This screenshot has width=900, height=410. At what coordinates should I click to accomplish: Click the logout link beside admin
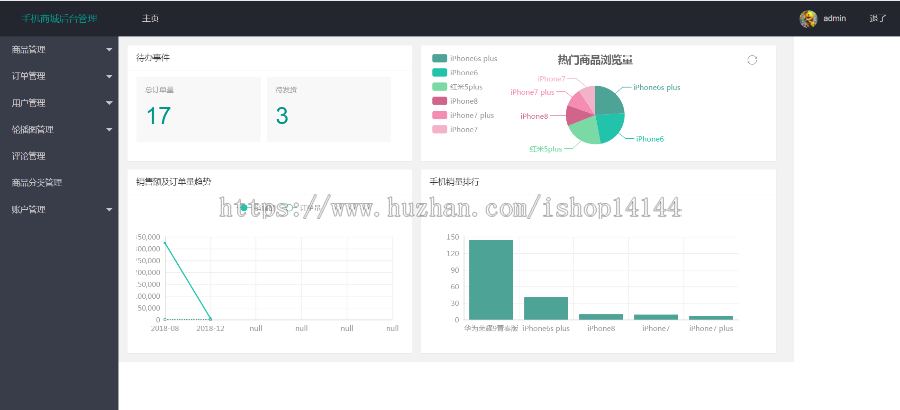[878, 18]
